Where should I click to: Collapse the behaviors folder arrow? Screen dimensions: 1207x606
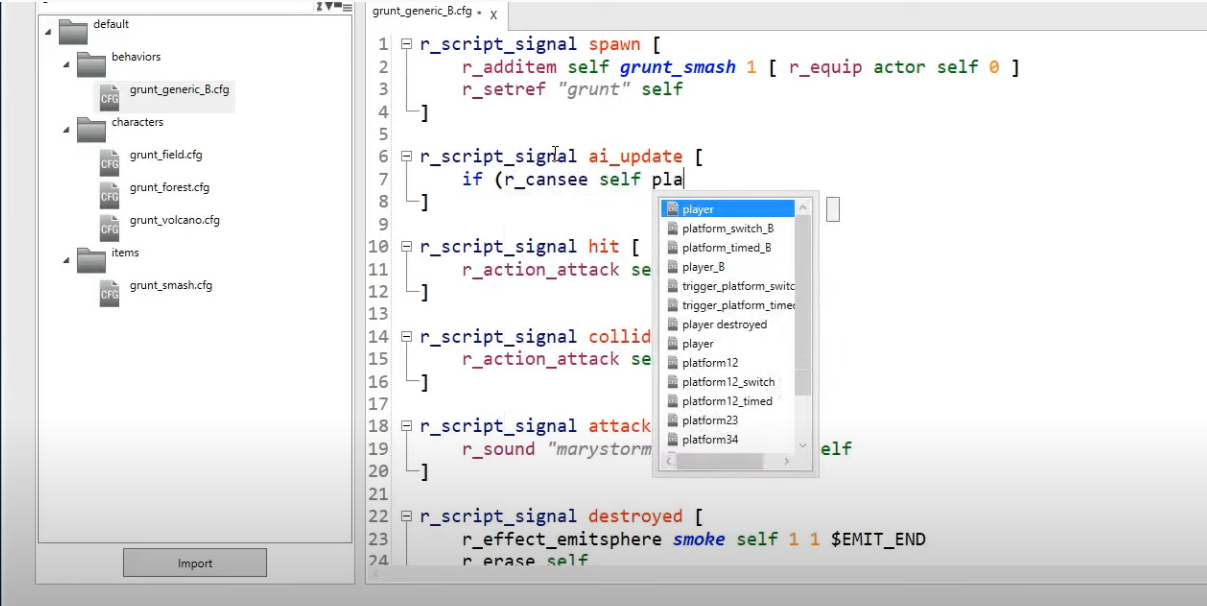point(66,65)
